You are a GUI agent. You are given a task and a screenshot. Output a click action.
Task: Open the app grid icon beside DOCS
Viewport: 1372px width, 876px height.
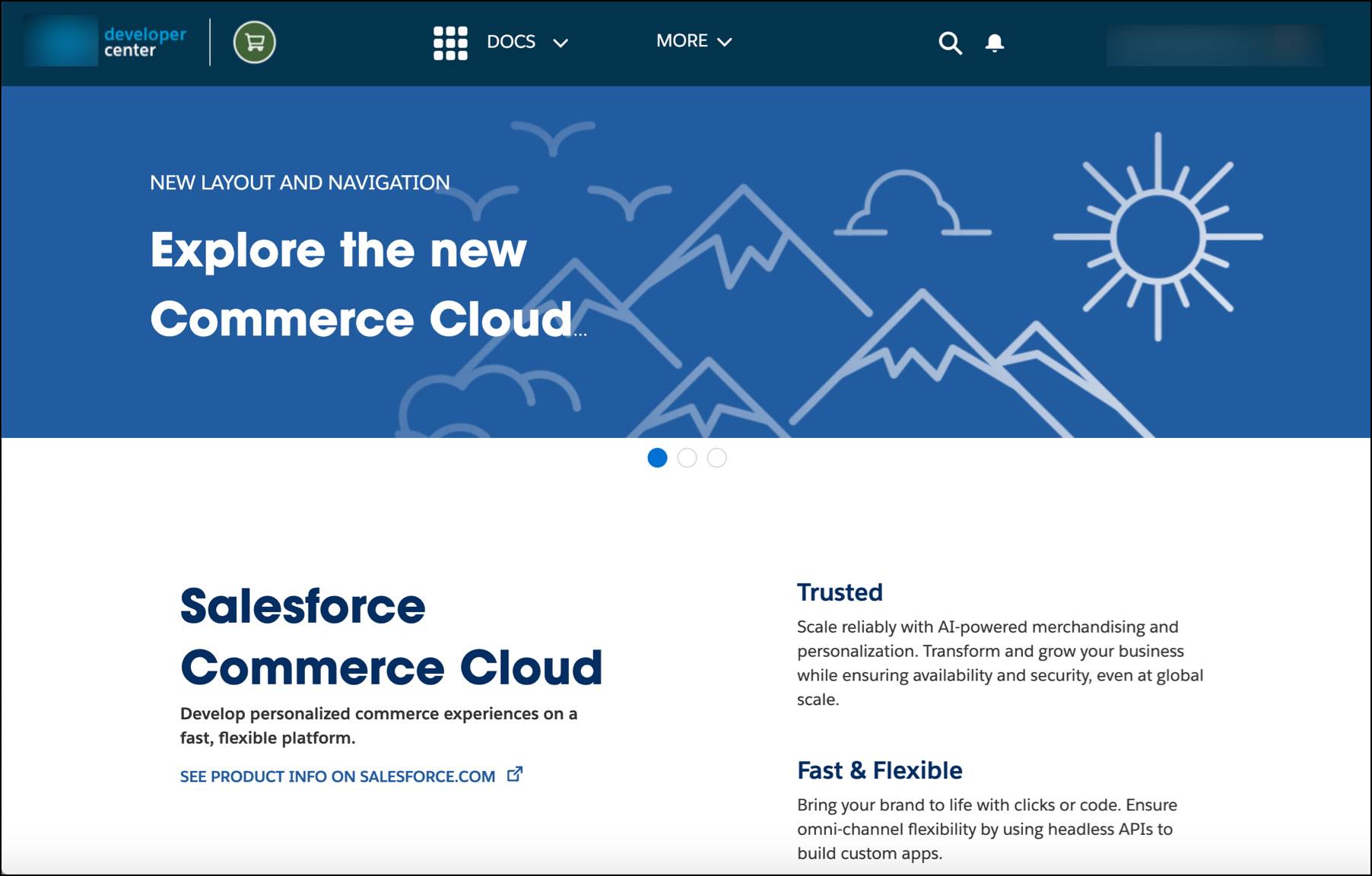click(x=450, y=43)
